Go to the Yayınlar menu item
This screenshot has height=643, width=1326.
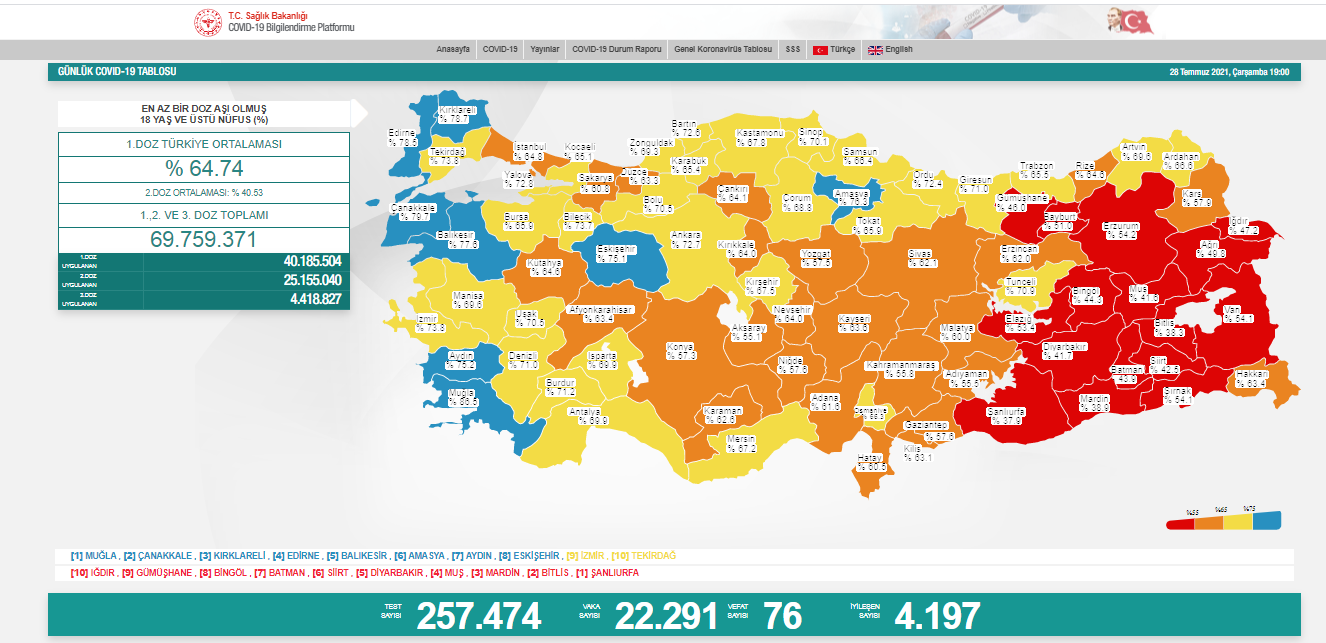point(544,49)
